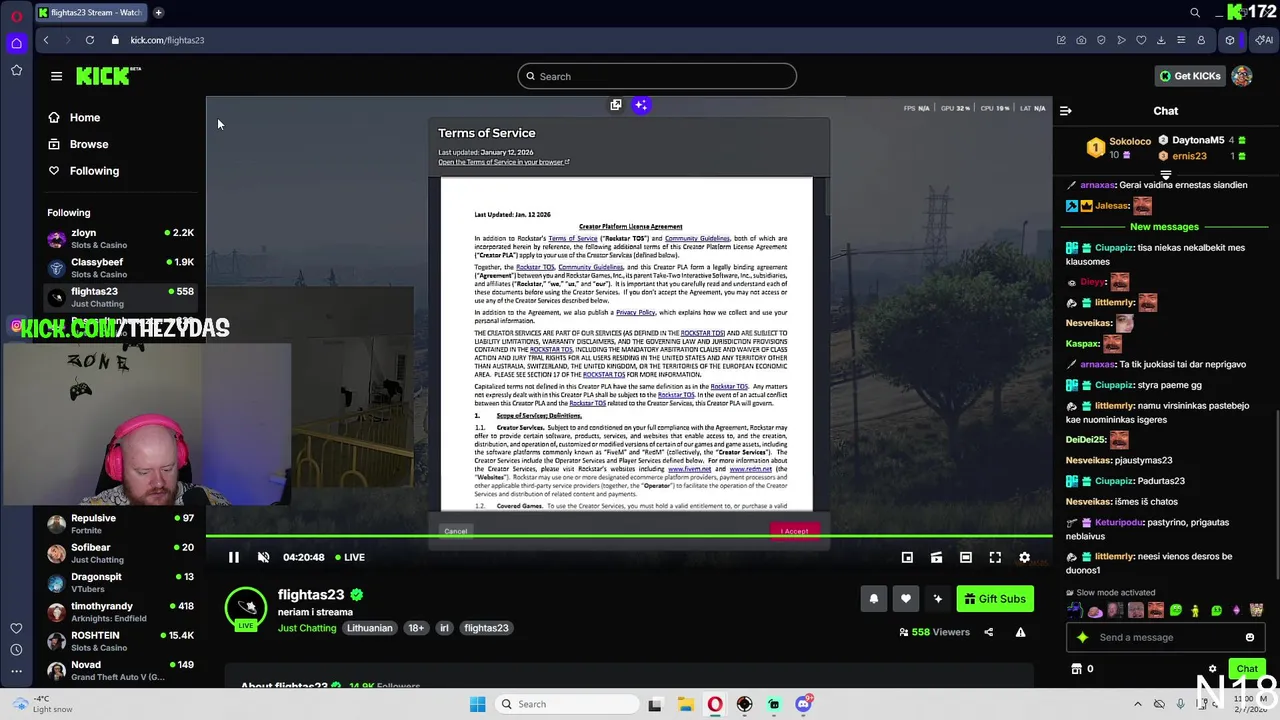
Task: Click Privacy Policy link in agreement
Action: tap(635, 312)
